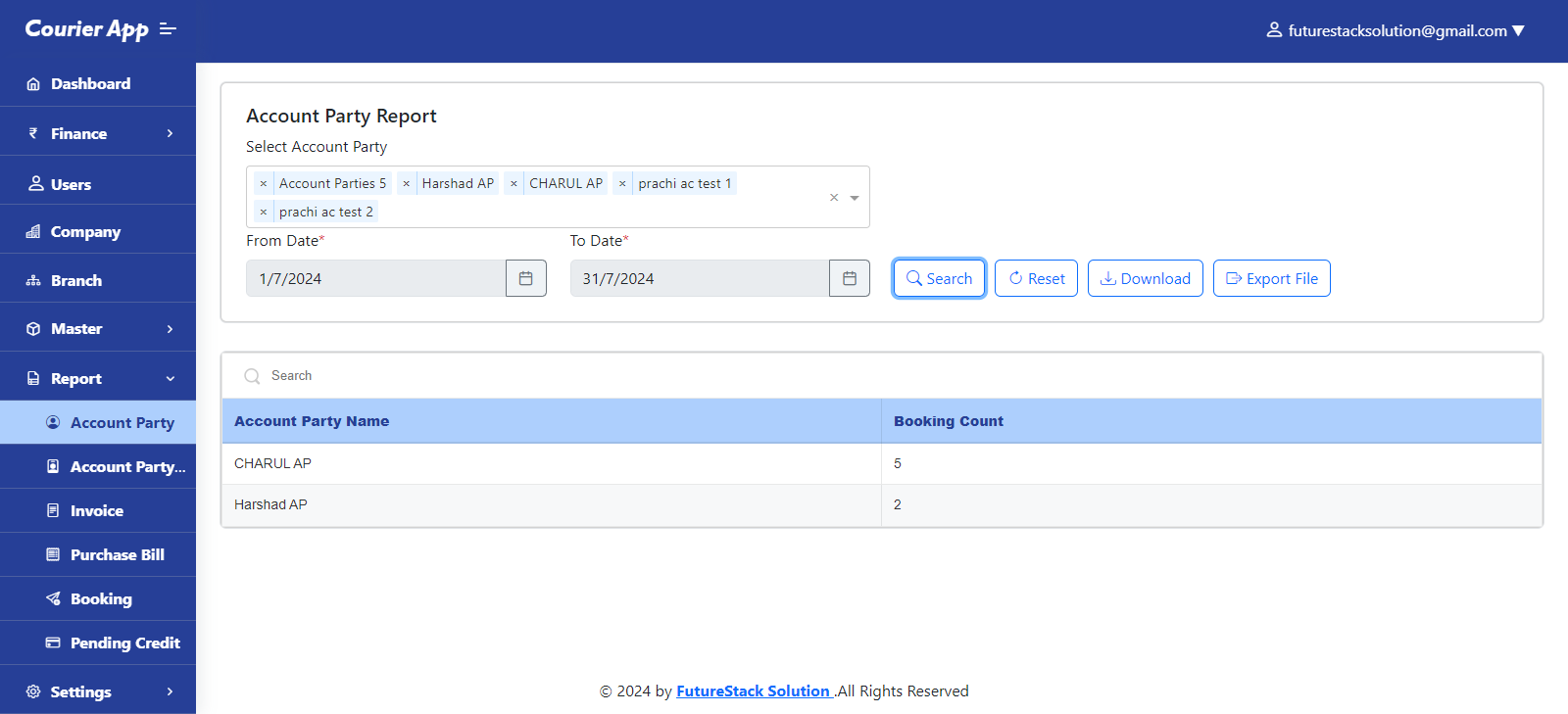Click the Search button
The image size is (1568, 714).
pos(939,278)
